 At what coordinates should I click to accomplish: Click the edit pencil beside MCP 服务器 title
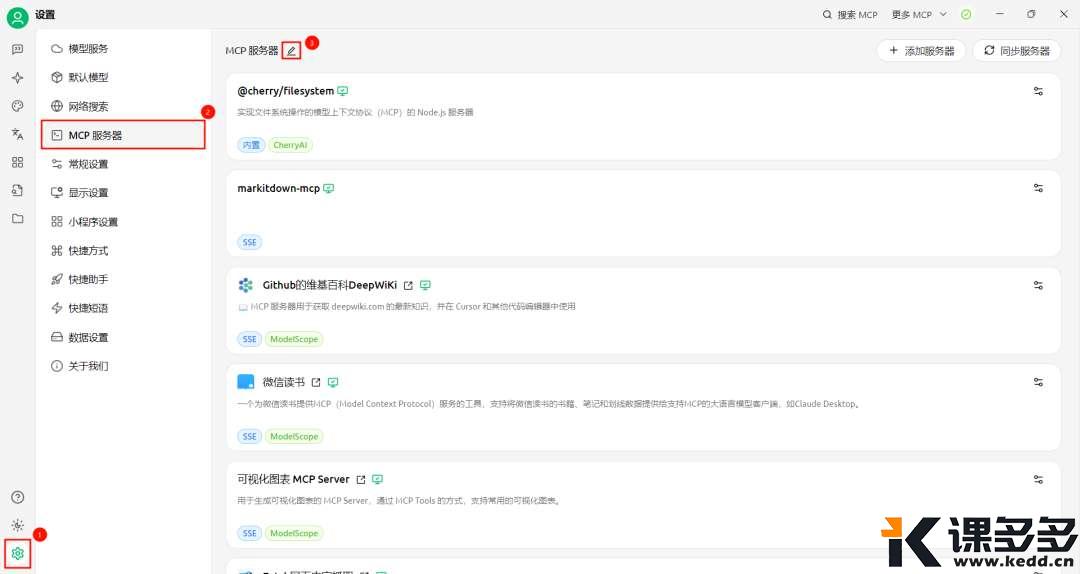click(x=291, y=51)
